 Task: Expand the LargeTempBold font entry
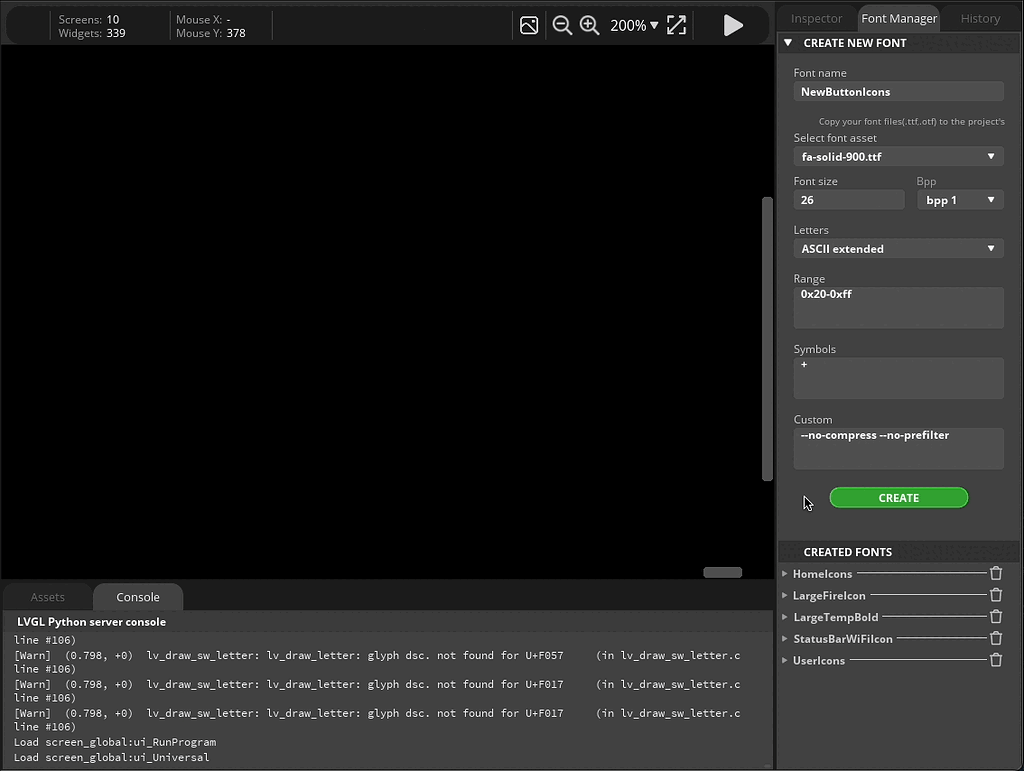[x=783, y=616]
